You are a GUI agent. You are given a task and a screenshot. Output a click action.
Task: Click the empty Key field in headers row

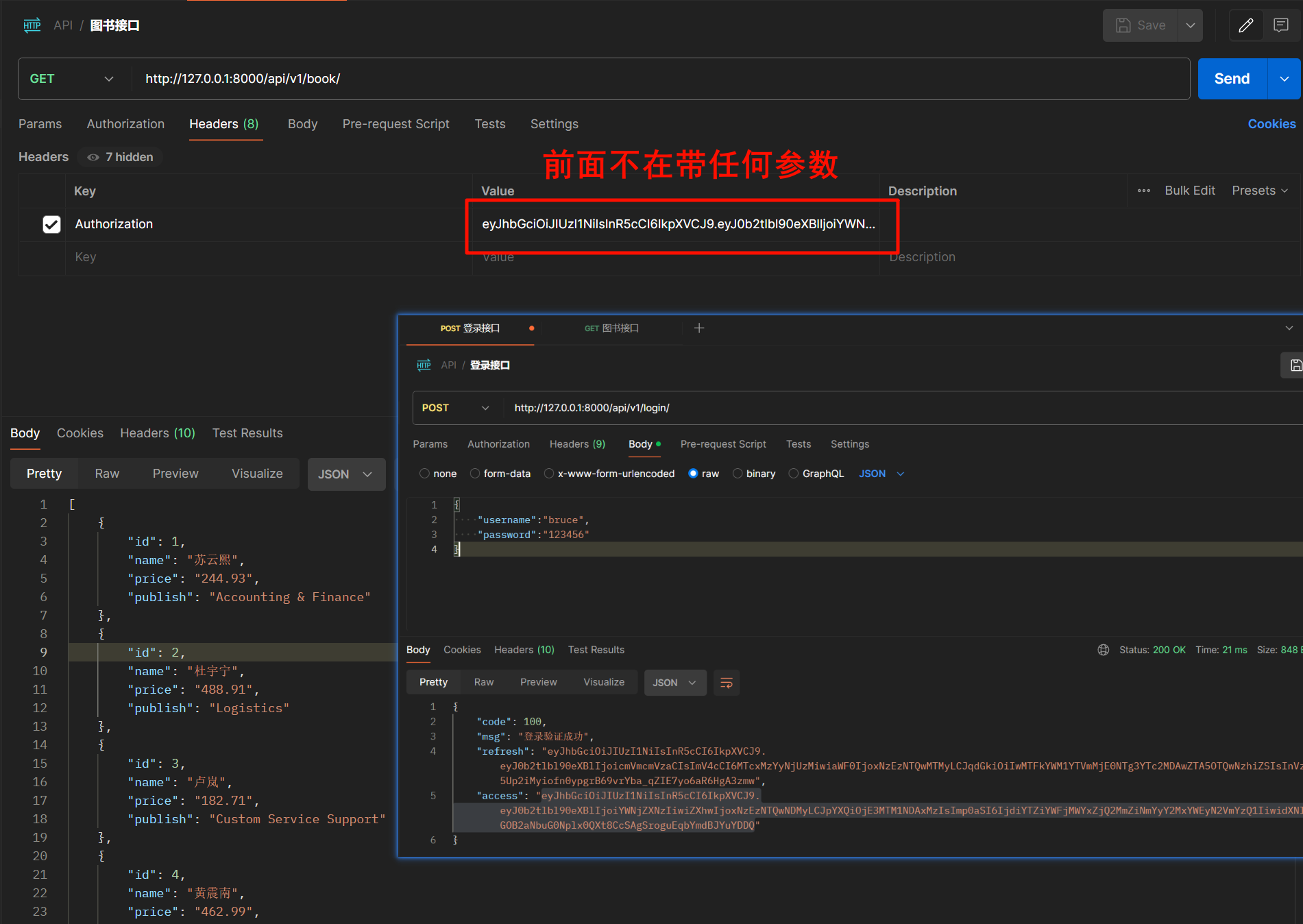269,257
